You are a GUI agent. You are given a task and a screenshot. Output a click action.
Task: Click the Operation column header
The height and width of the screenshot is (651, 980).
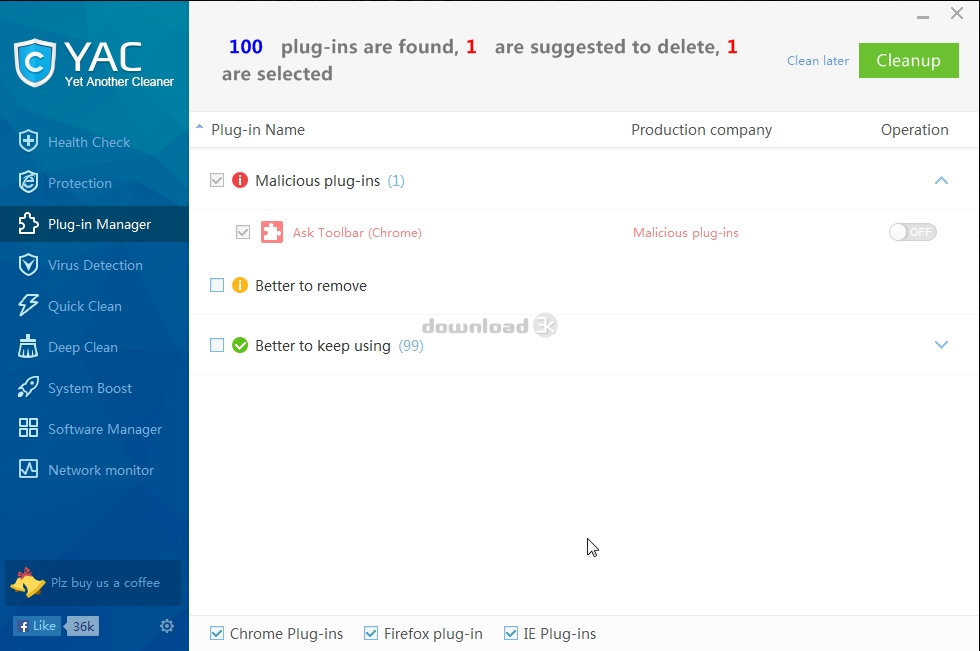[x=914, y=130]
